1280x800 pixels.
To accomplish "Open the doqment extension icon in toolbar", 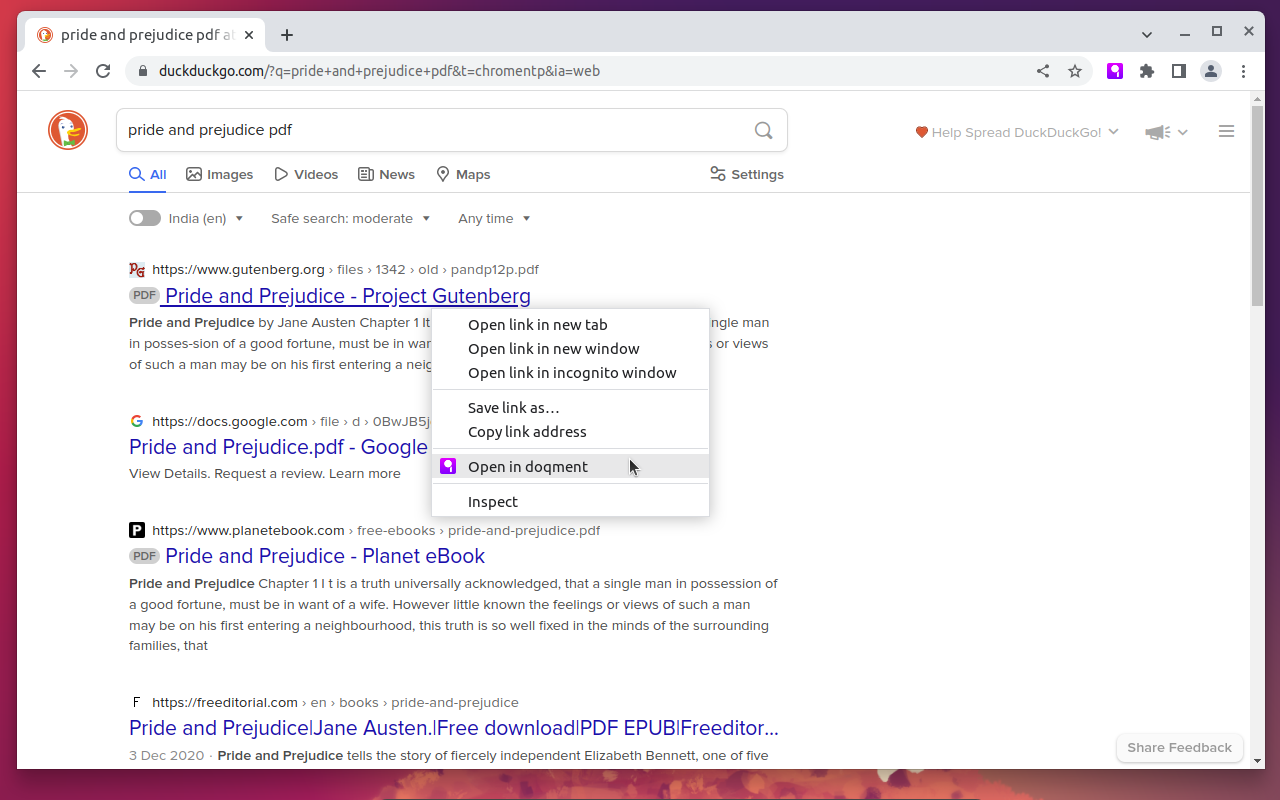I will point(1114,71).
